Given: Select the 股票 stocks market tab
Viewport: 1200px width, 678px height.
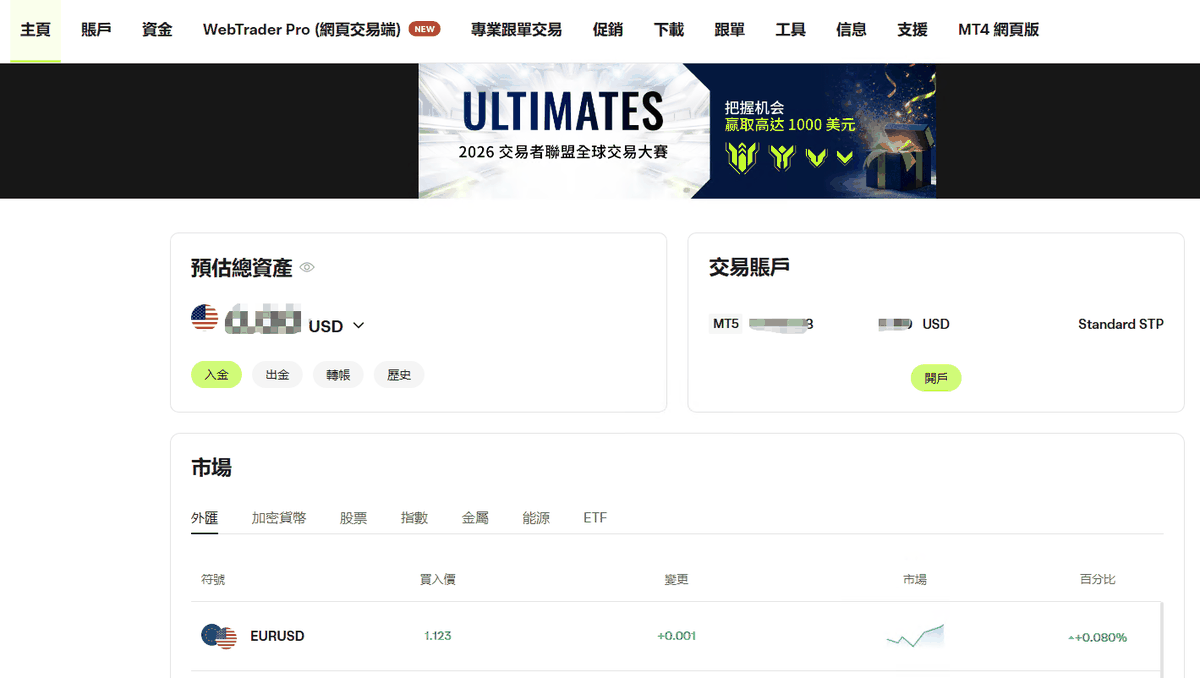Looking at the screenshot, I should click(x=353, y=518).
